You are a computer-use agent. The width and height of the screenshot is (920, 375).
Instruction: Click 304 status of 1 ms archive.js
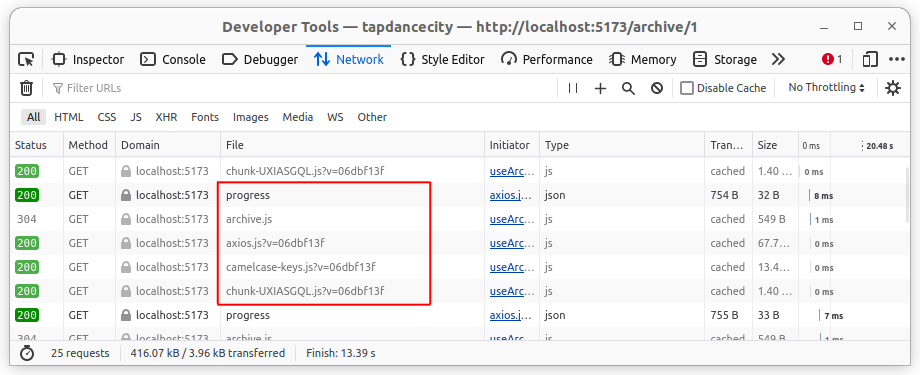coord(27,219)
